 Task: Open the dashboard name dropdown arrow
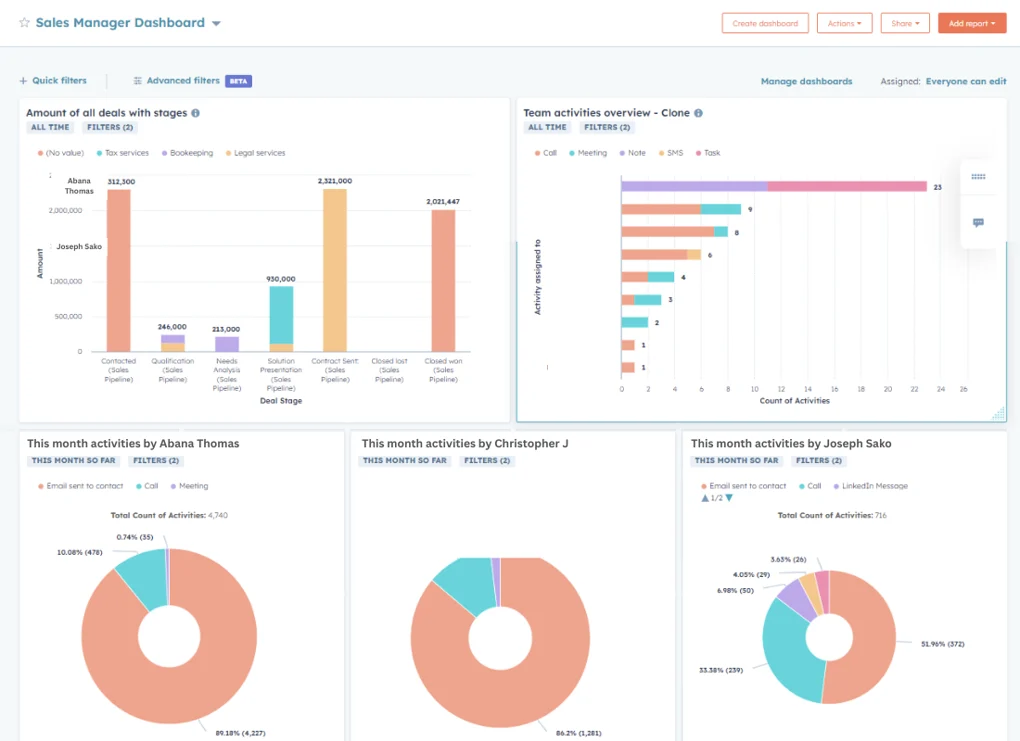pyautogui.click(x=217, y=22)
